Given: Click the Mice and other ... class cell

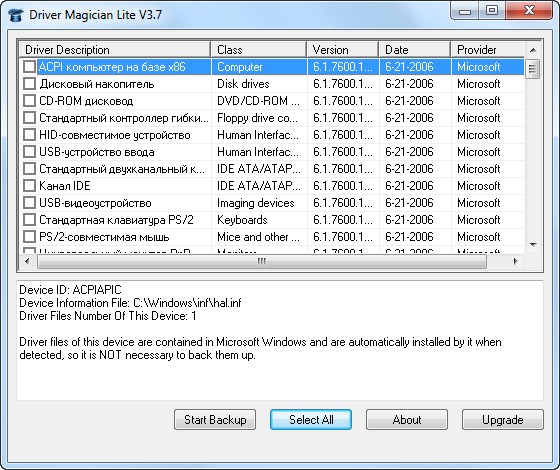Looking at the screenshot, I should pos(258,237).
